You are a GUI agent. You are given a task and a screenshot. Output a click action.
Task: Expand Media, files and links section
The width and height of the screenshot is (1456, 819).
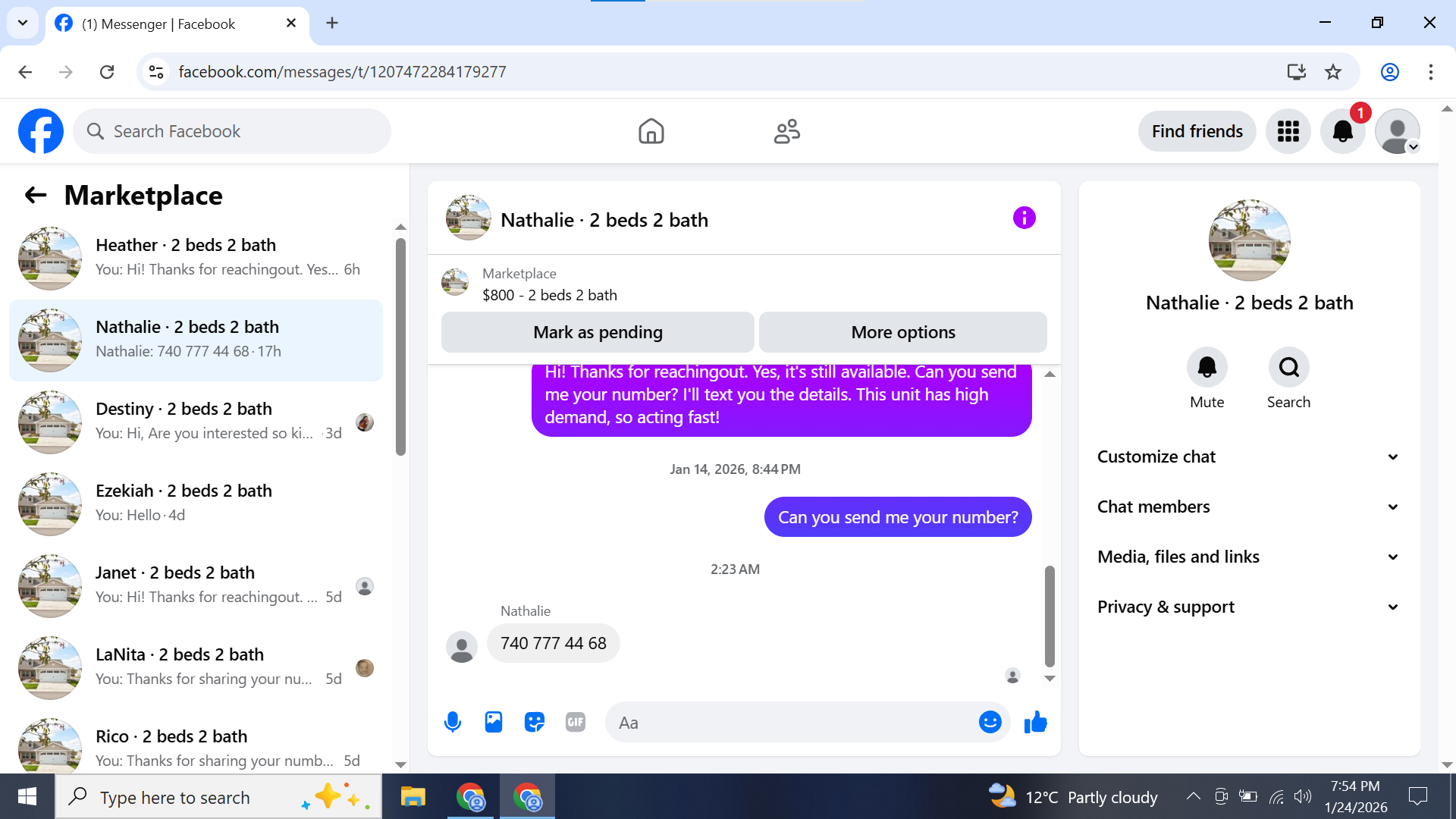coord(1248,557)
